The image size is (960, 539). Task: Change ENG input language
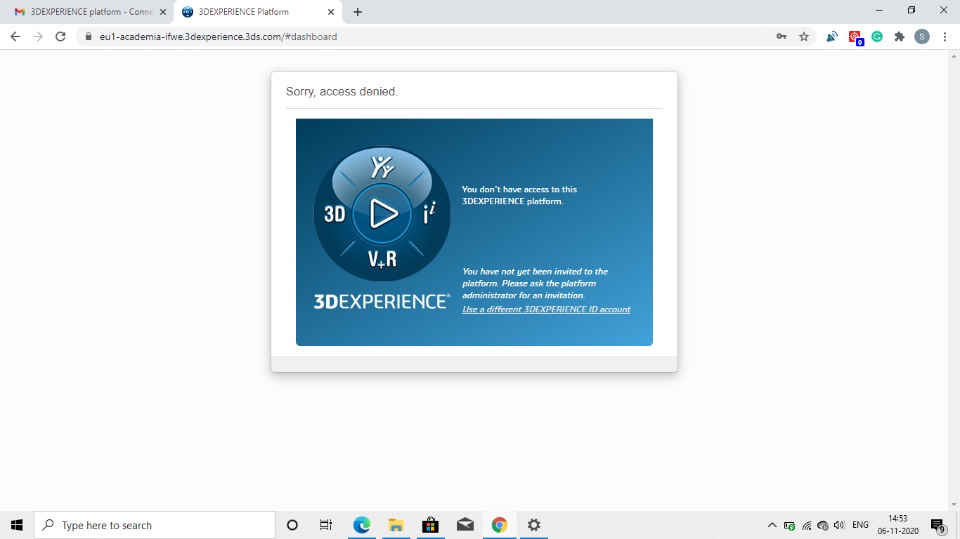click(x=860, y=525)
